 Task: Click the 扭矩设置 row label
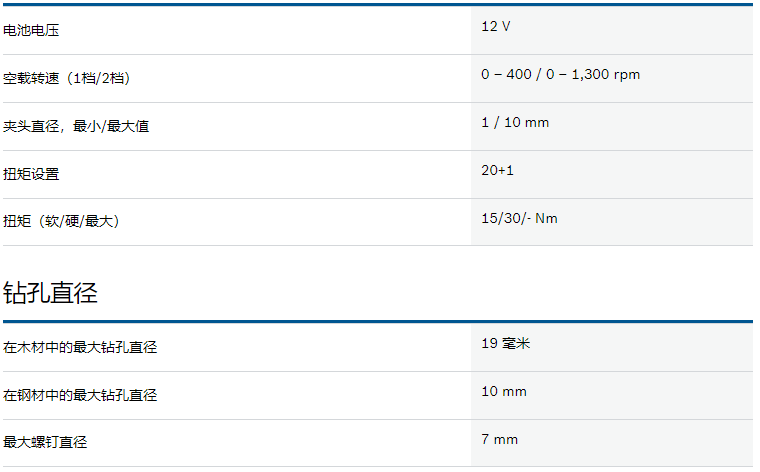[31, 174]
